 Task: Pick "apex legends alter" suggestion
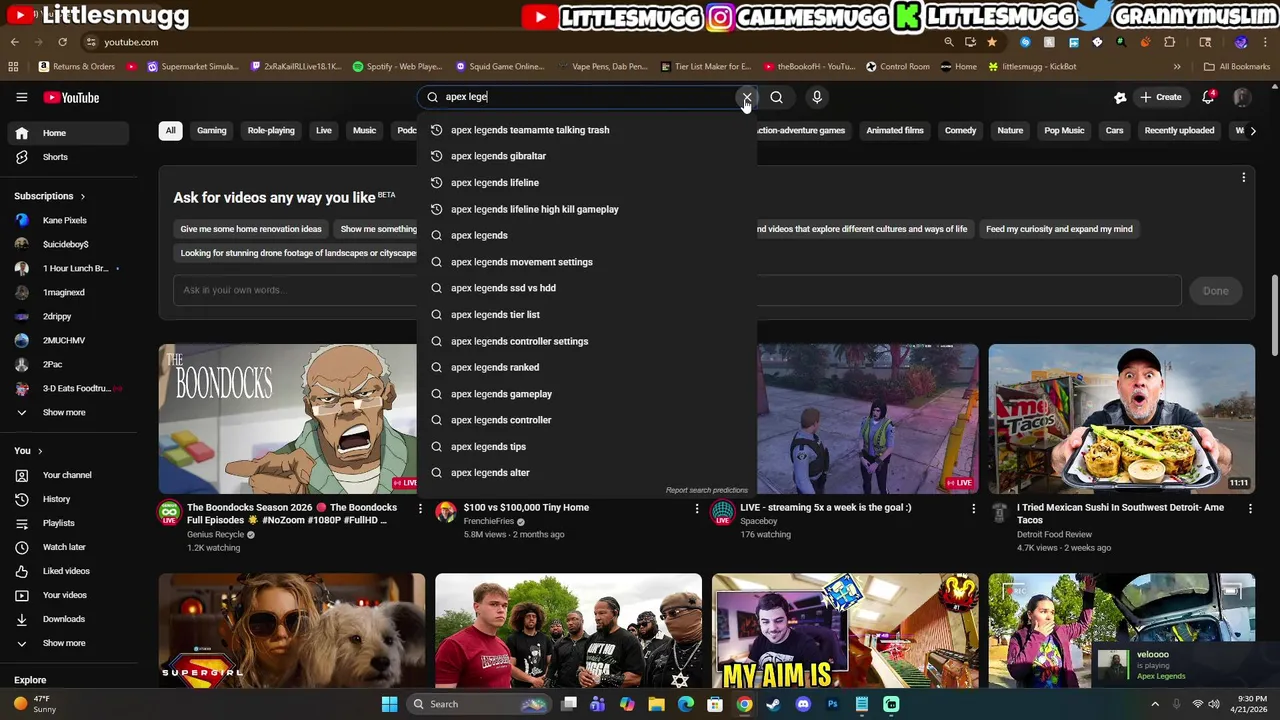pyautogui.click(x=586, y=473)
